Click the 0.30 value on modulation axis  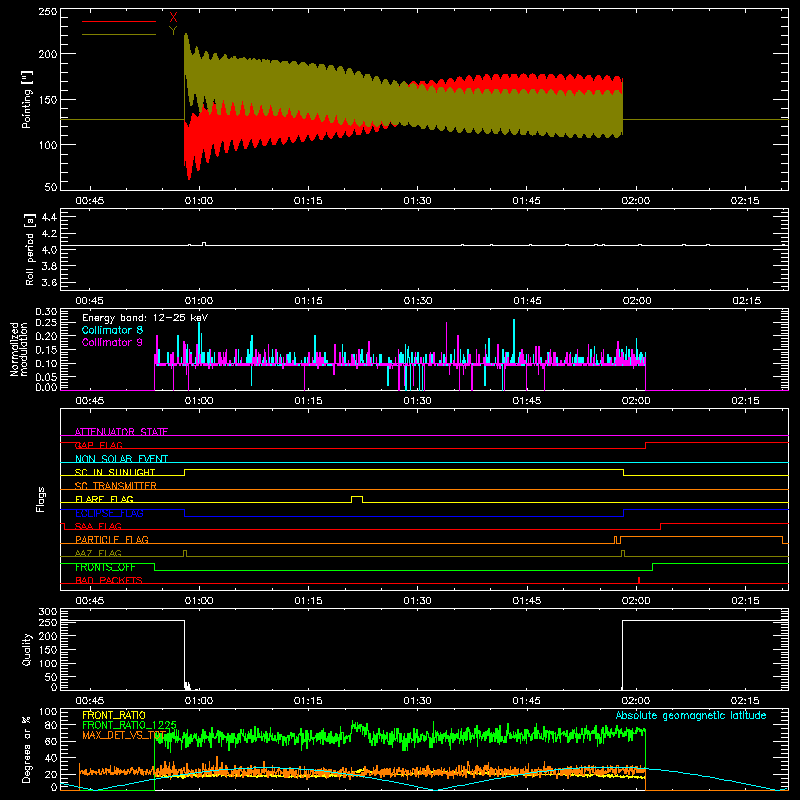(x=46, y=312)
